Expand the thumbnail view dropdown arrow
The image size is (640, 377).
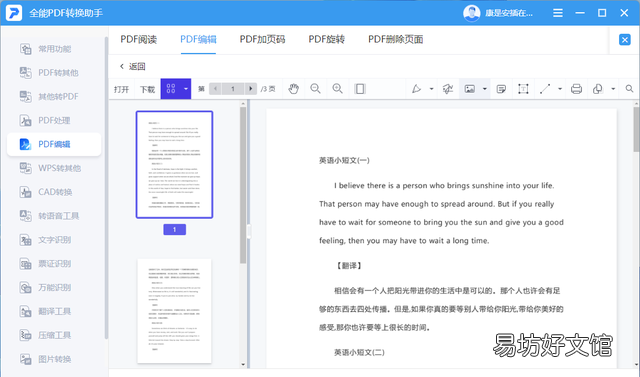(186, 89)
